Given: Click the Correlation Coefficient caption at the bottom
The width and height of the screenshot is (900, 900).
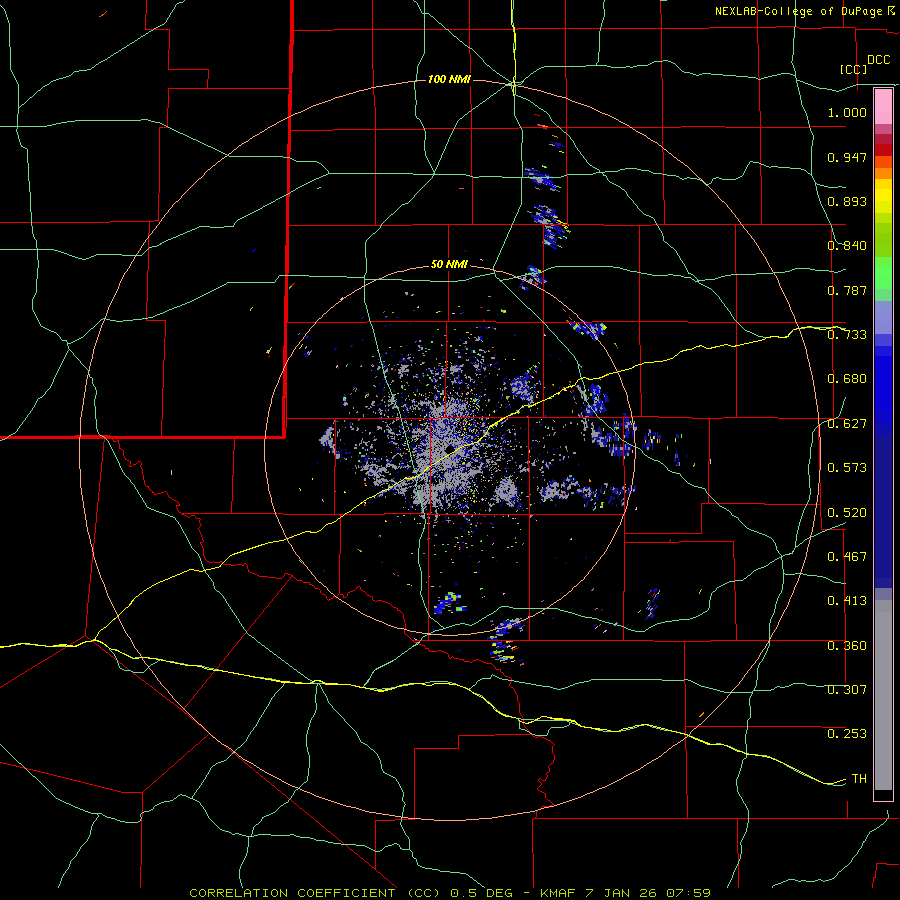Looking at the screenshot, I should pyautogui.click(x=450, y=893).
